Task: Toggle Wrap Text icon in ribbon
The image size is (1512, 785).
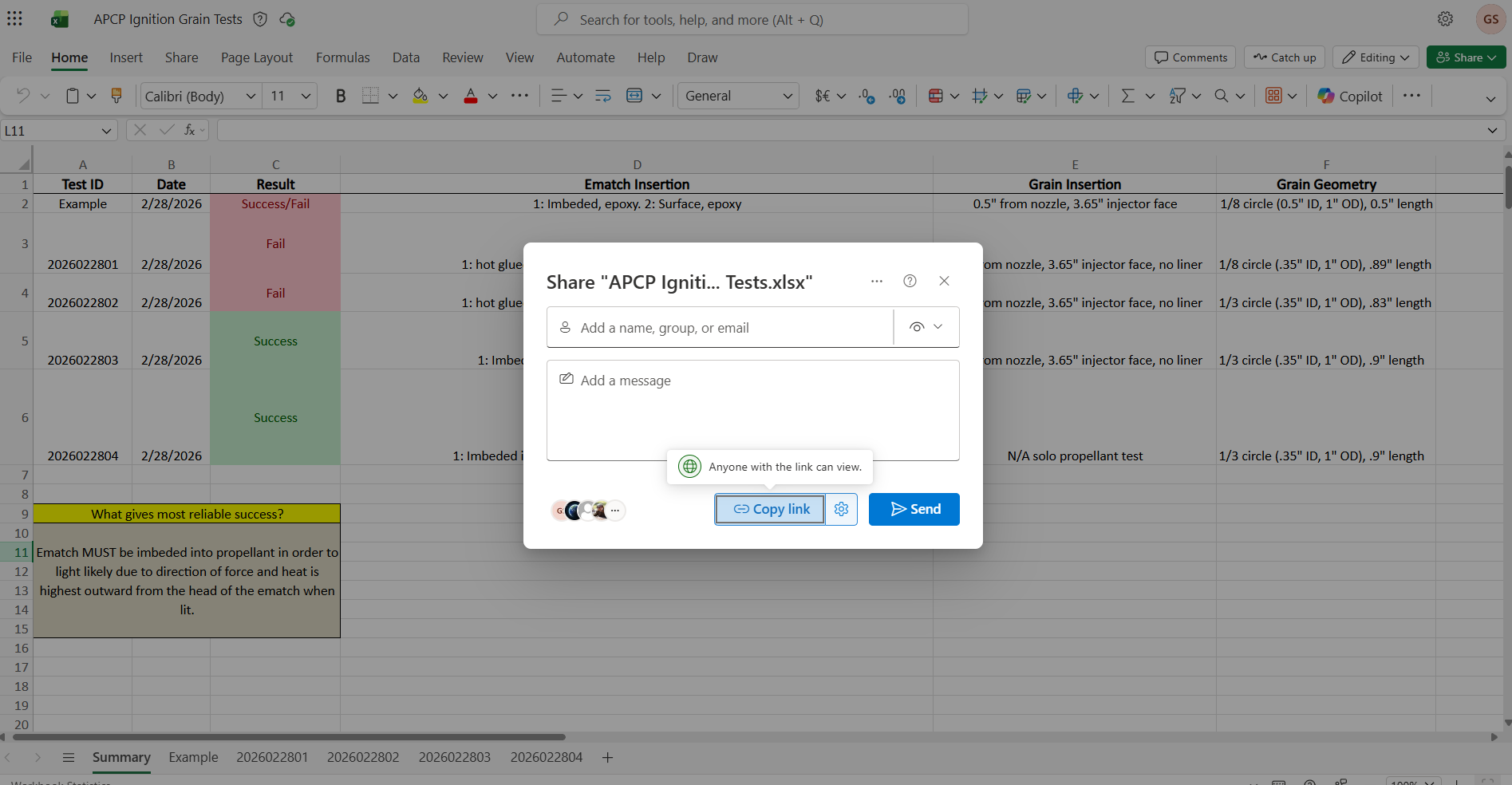Action: [603, 96]
